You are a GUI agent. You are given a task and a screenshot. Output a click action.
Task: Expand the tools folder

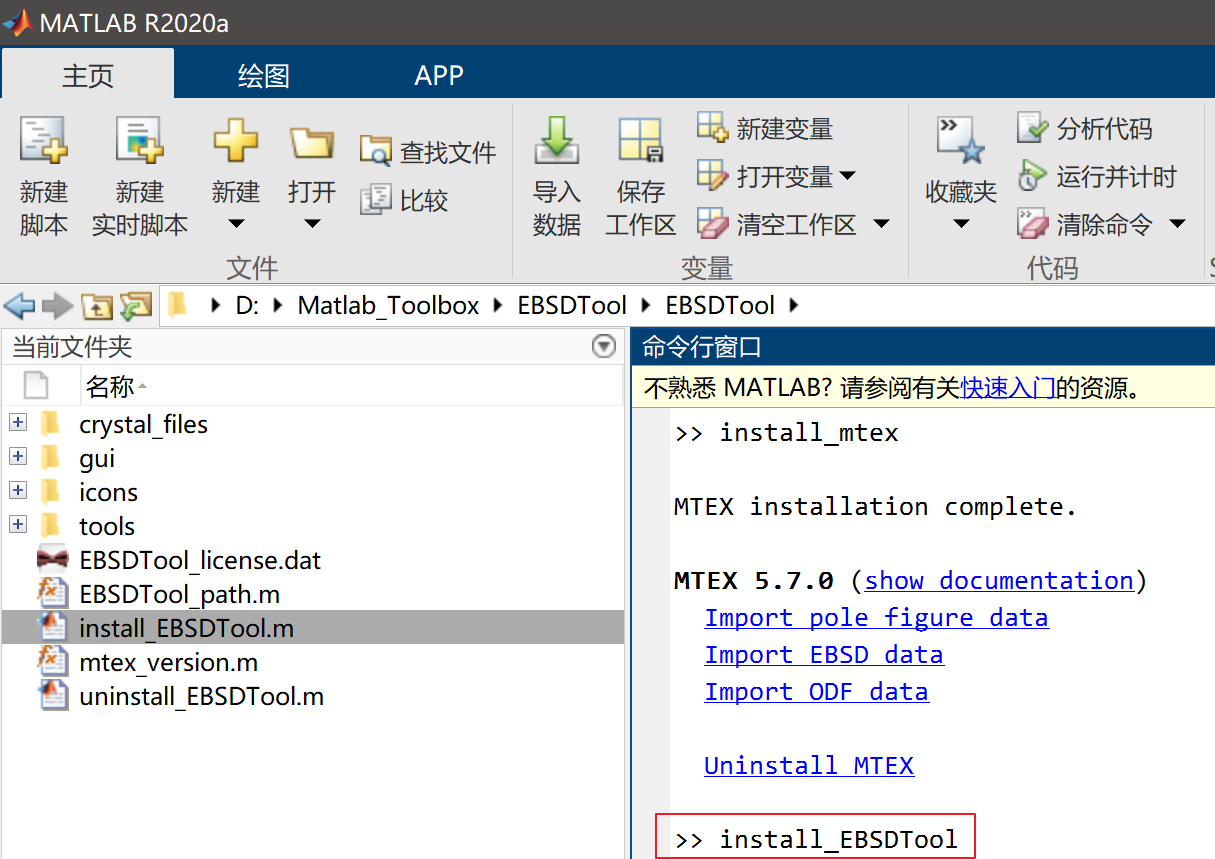[18, 525]
